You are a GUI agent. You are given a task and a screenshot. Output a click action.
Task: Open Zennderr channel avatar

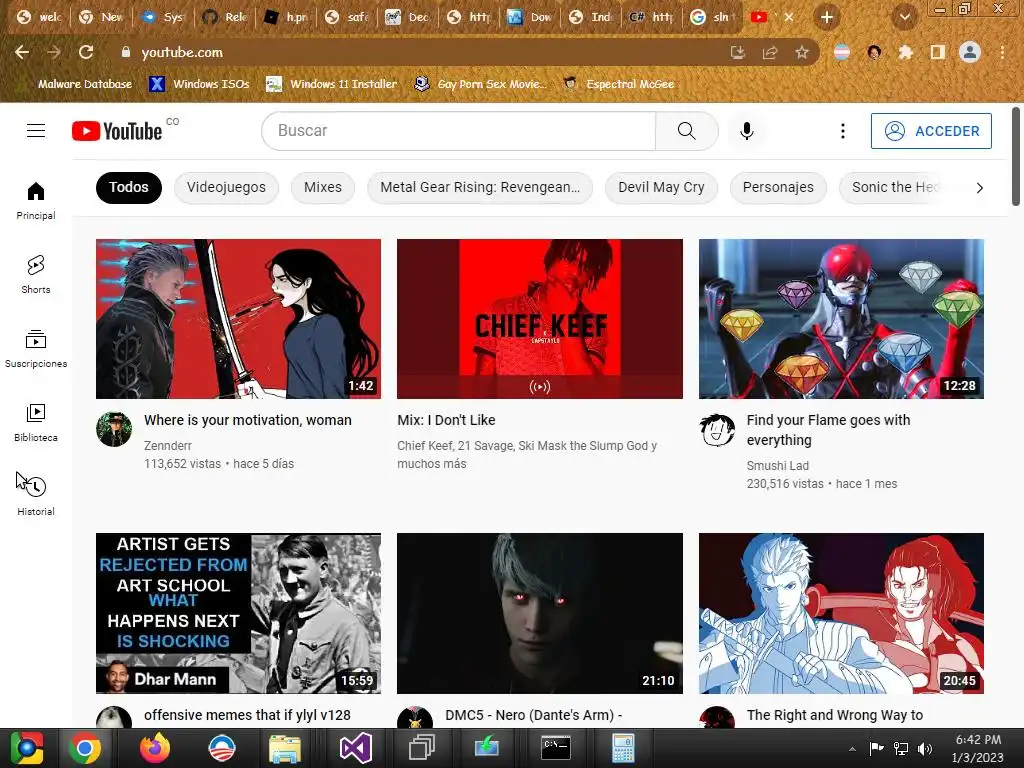(x=114, y=429)
